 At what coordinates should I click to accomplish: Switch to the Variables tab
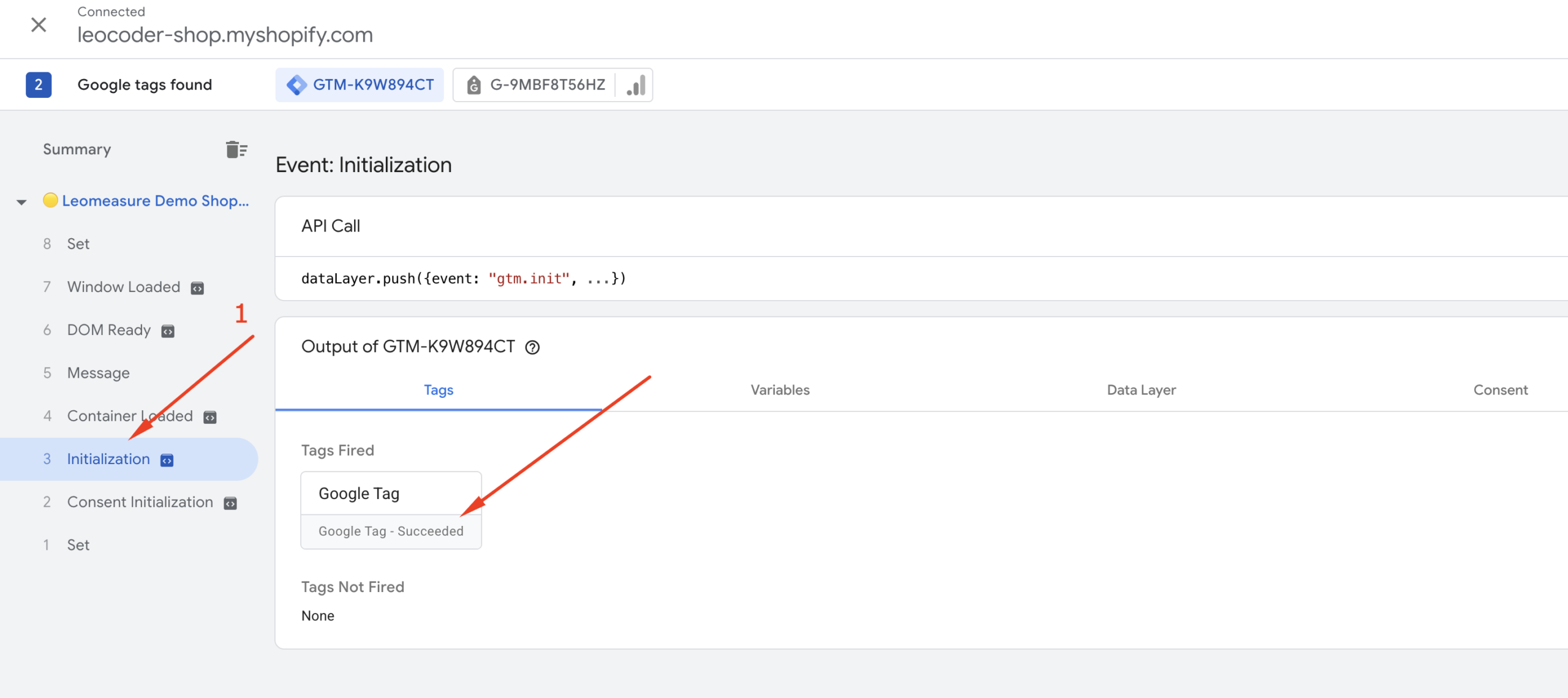click(x=780, y=390)
